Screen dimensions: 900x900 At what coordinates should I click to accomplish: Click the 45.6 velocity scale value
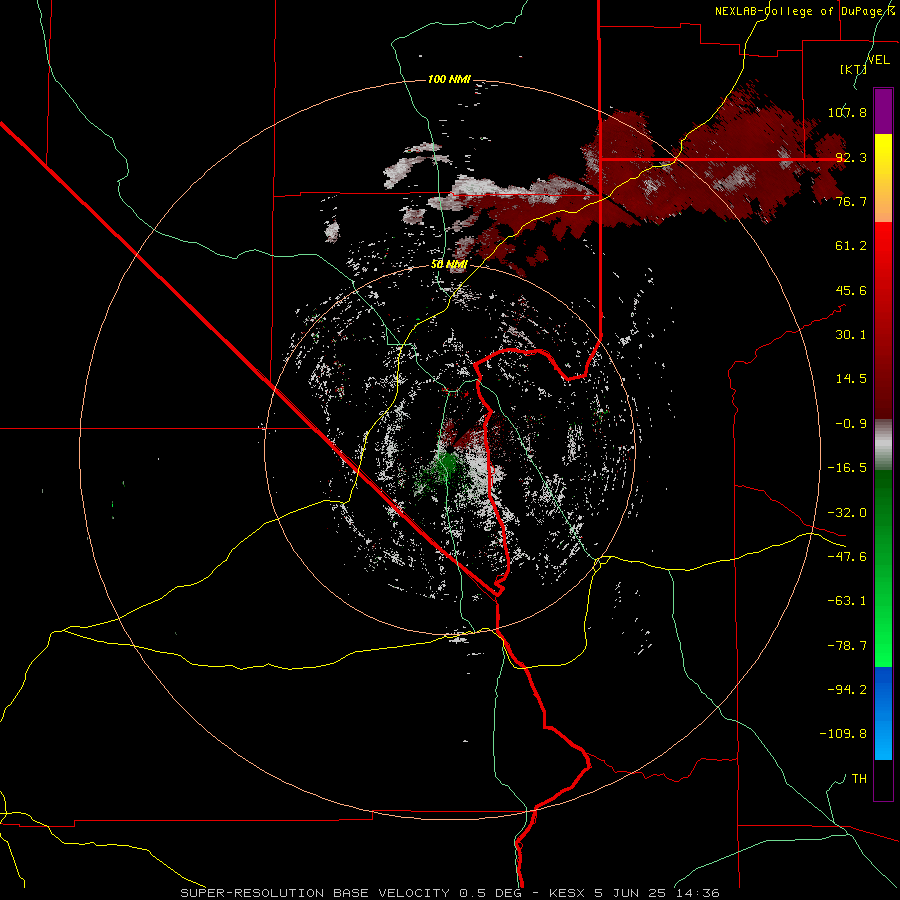click(x=851, y=290)
